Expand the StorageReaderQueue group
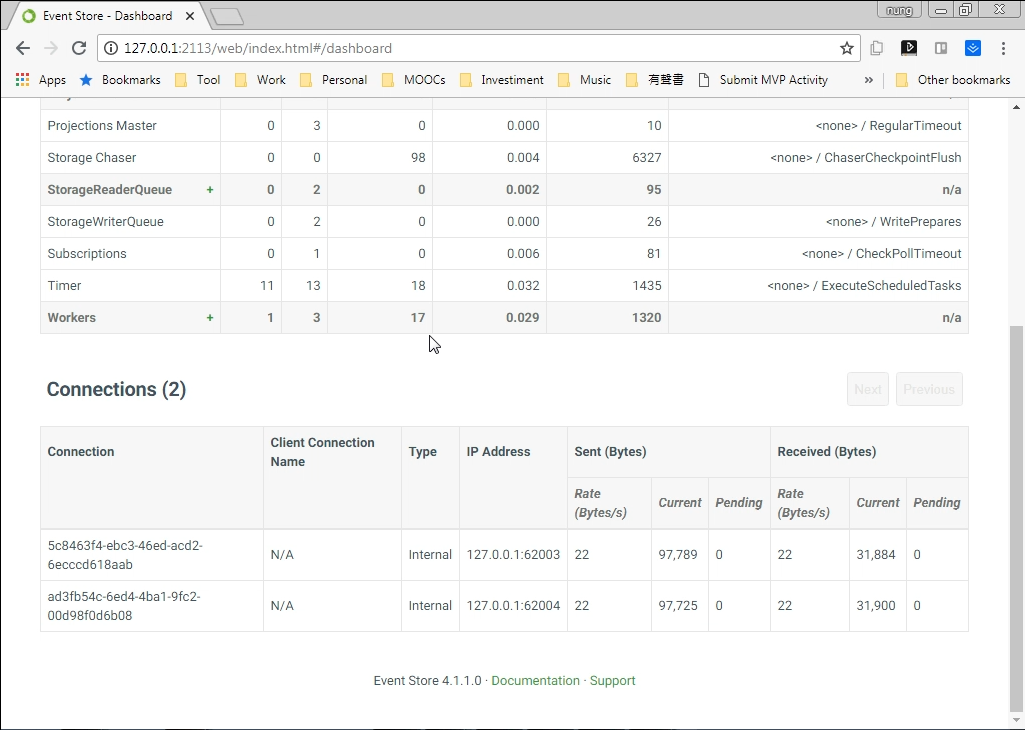The width and height of the screenshot is (1025, 730). pos(210,190)
